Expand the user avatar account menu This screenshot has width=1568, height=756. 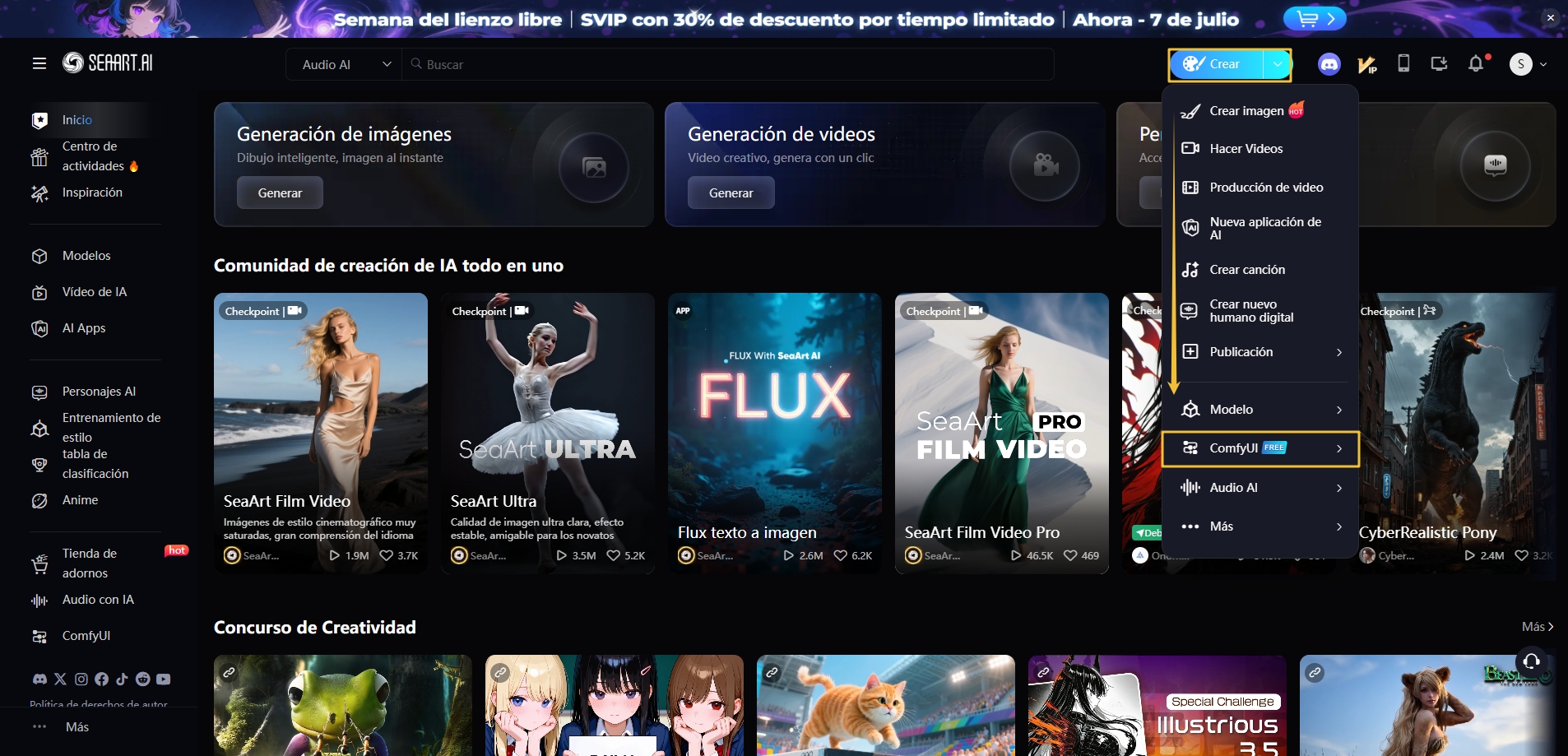click(1529, 64)
